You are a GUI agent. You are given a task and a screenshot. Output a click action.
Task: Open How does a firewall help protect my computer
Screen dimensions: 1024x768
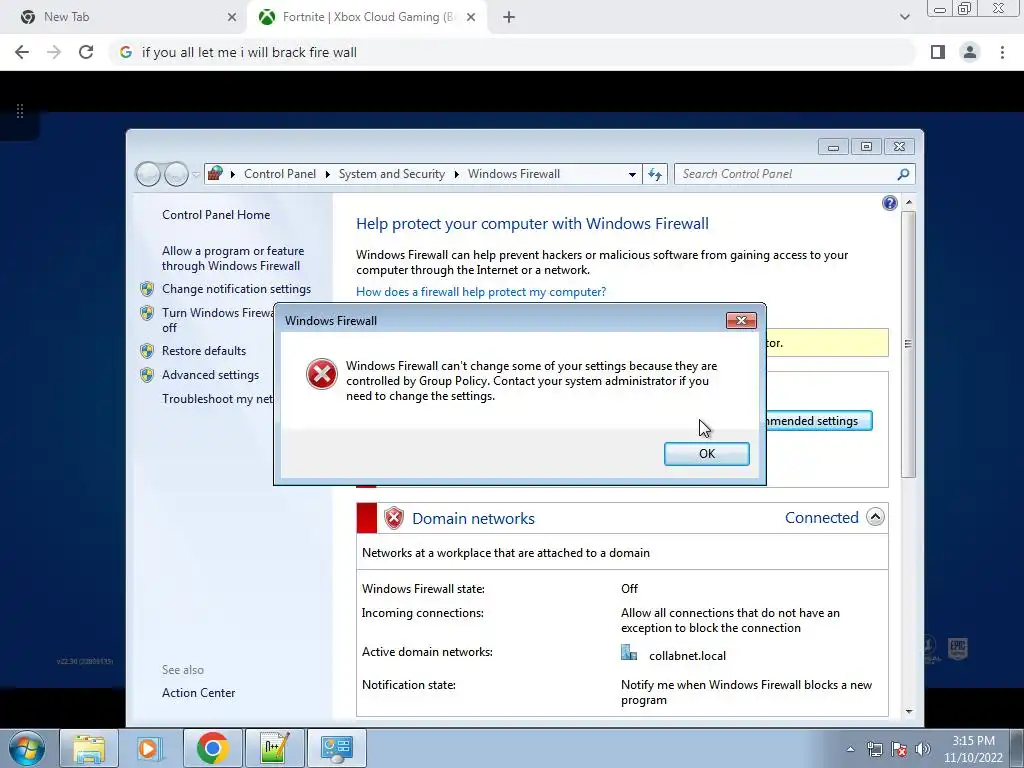coord(481,292)
